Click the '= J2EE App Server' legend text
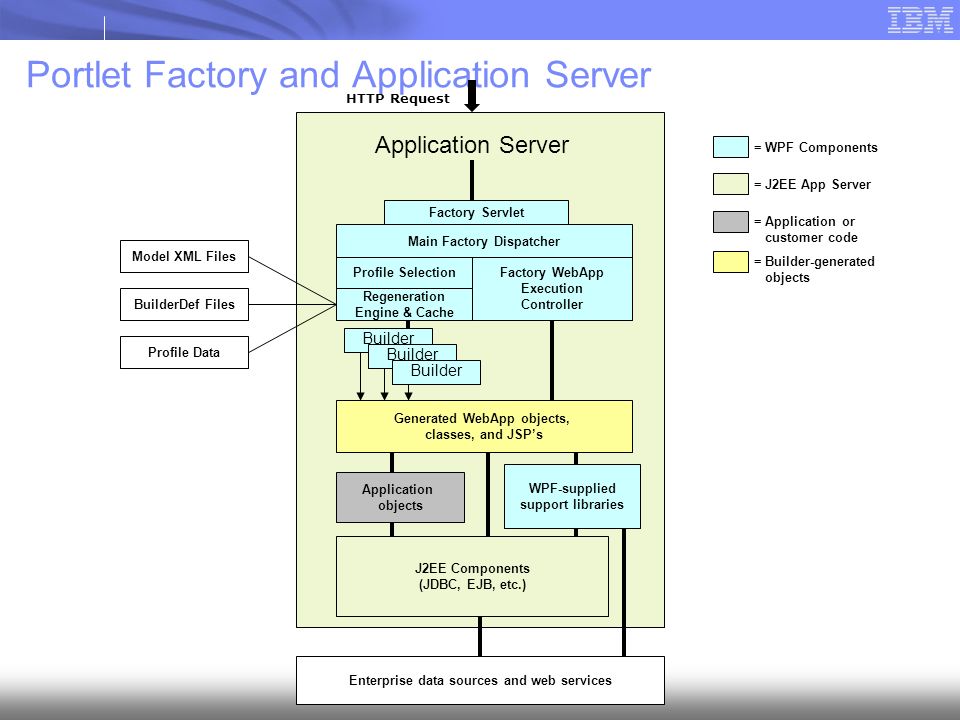 click(812, 184)
